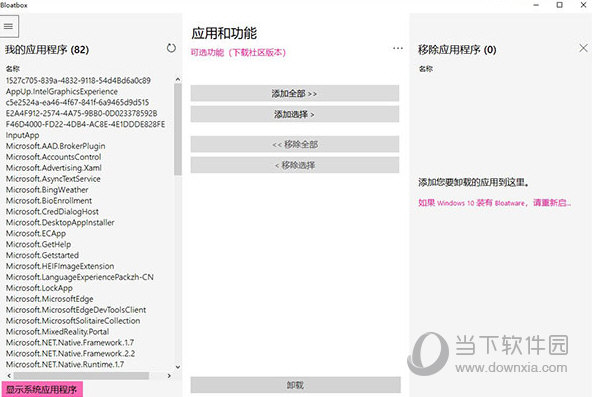Open the three-dot more options menu
The height and width of the screenshot is (397, 592).
point(398,48)
